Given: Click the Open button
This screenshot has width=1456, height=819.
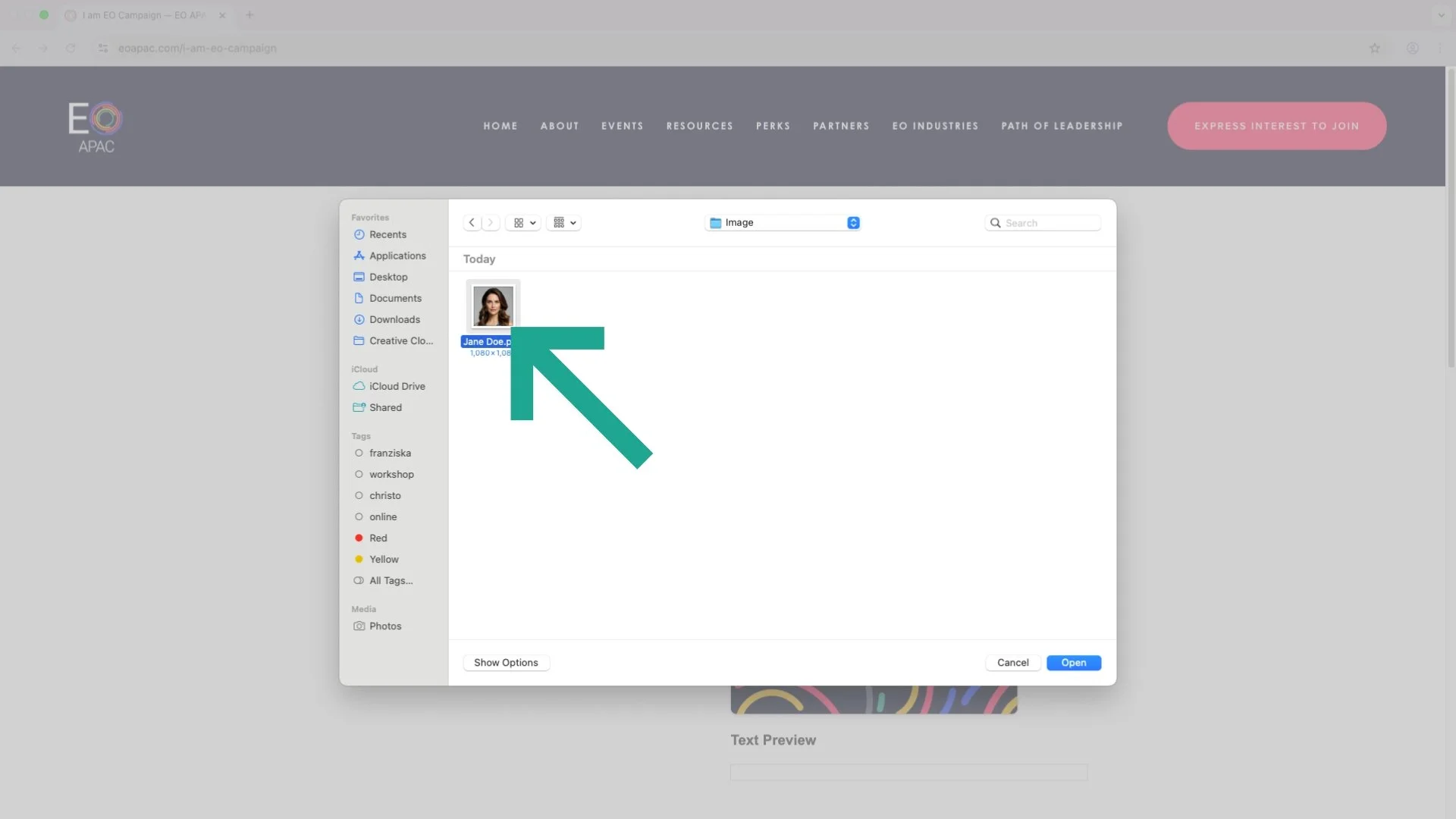Looking at the screenshot, I should 1073,663.
